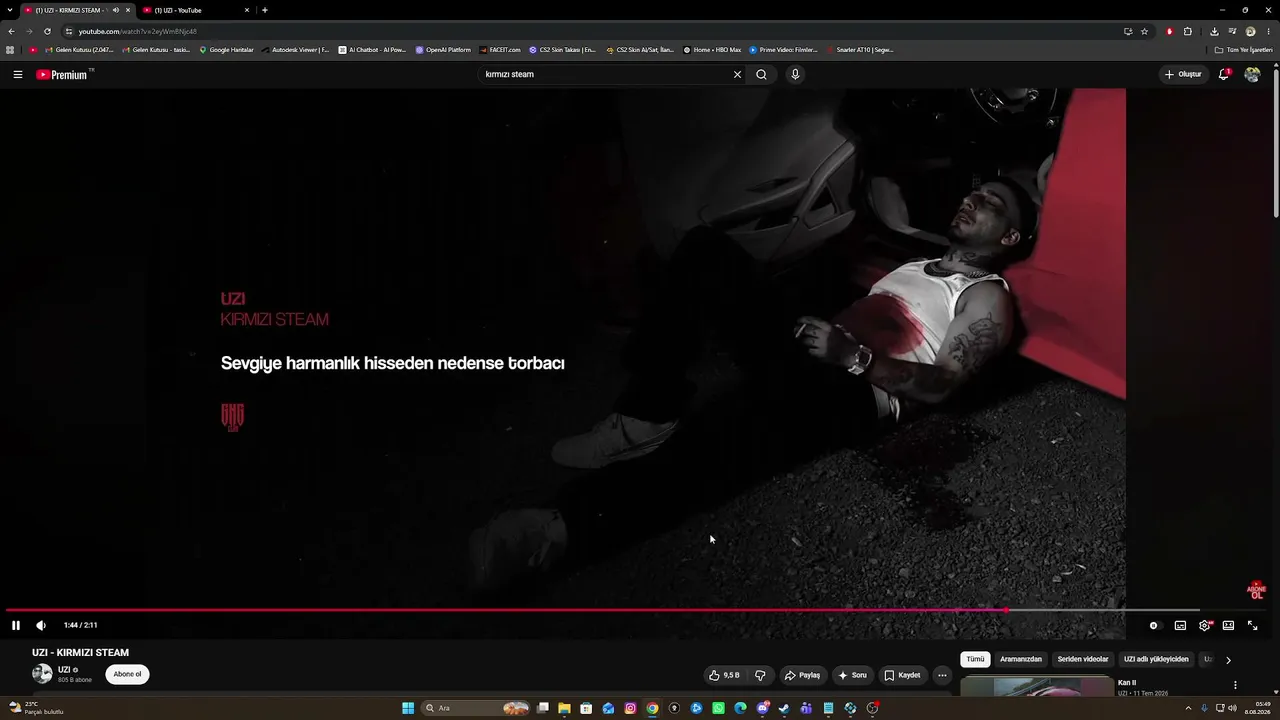Like the video showing 9,5 B

tap(724, 675)
